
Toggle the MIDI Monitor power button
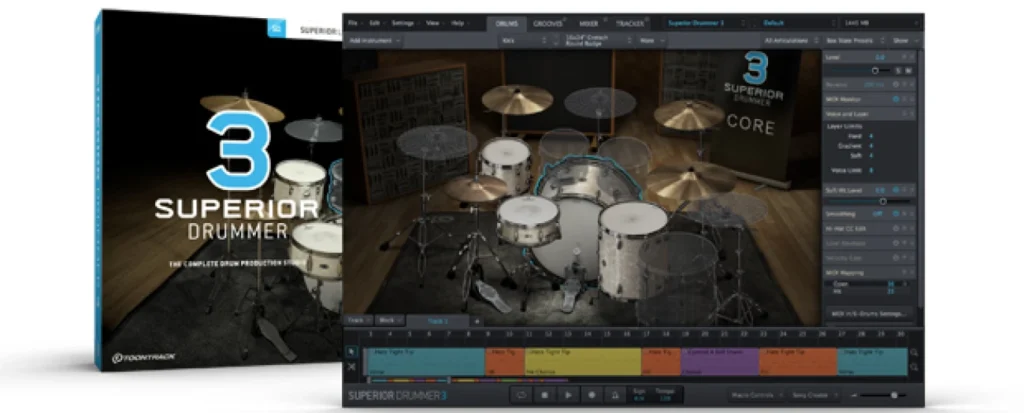pyautogui.click(x=898, y=100)
